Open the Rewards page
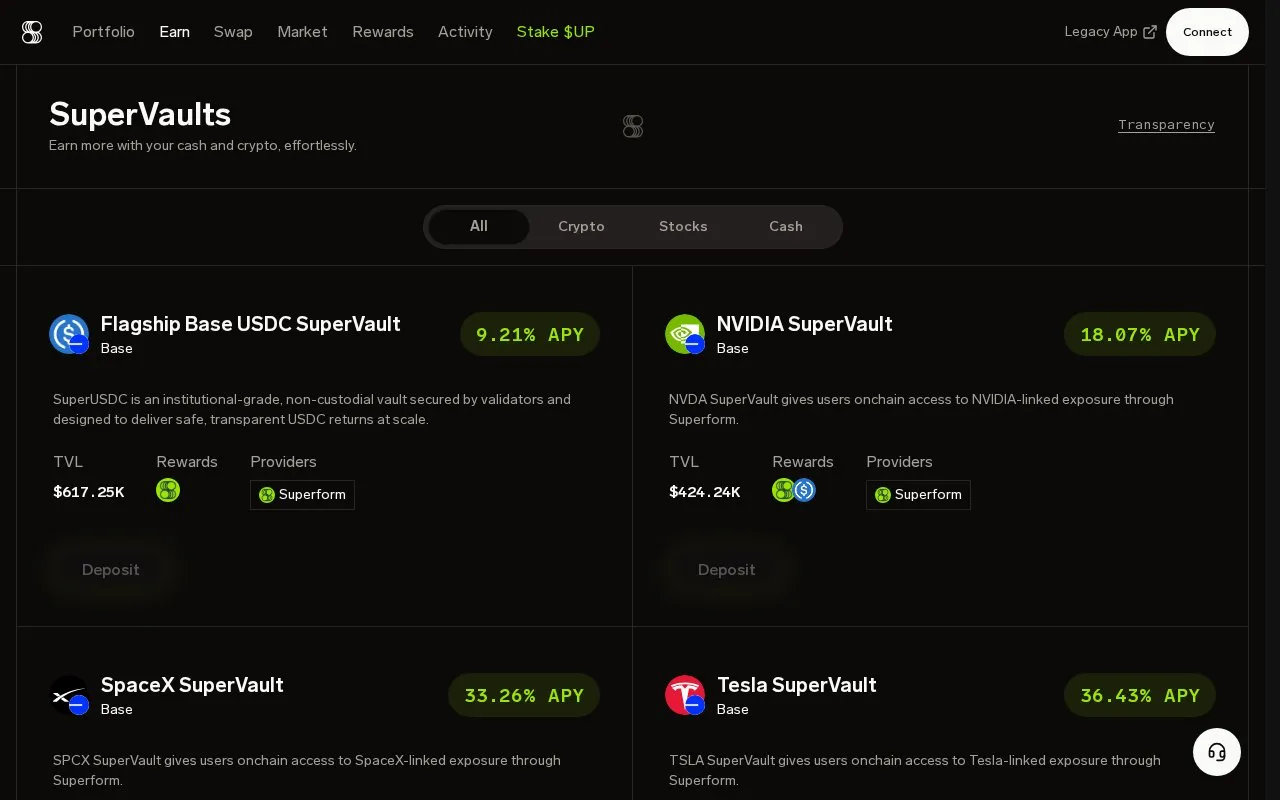 [383, 32]
